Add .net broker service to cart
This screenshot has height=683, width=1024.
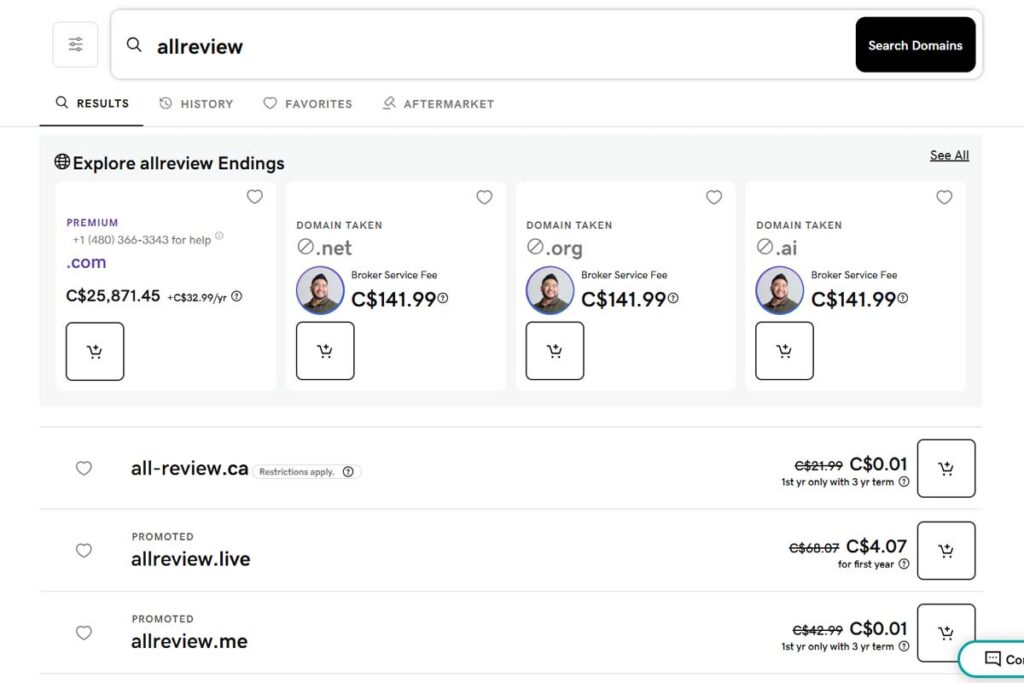(x=325, y=351)
